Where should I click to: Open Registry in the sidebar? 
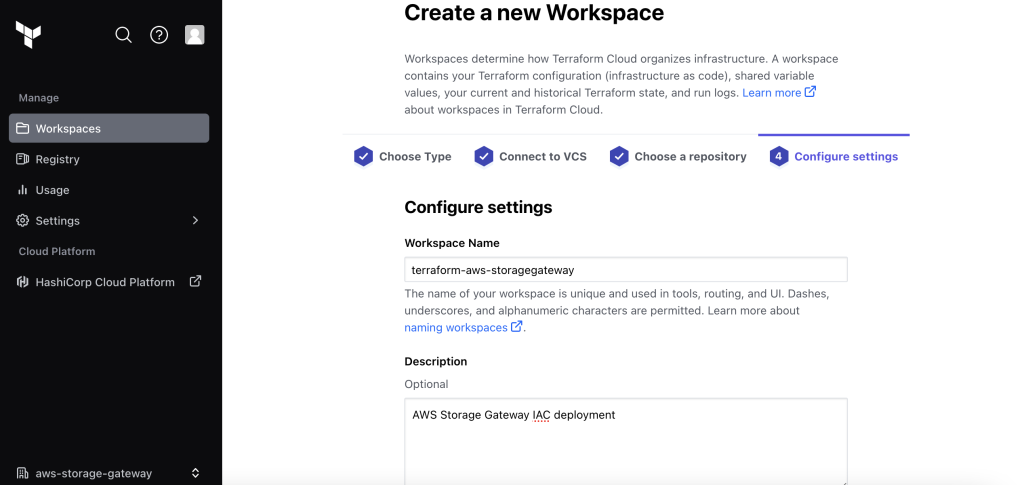[109, 159]
